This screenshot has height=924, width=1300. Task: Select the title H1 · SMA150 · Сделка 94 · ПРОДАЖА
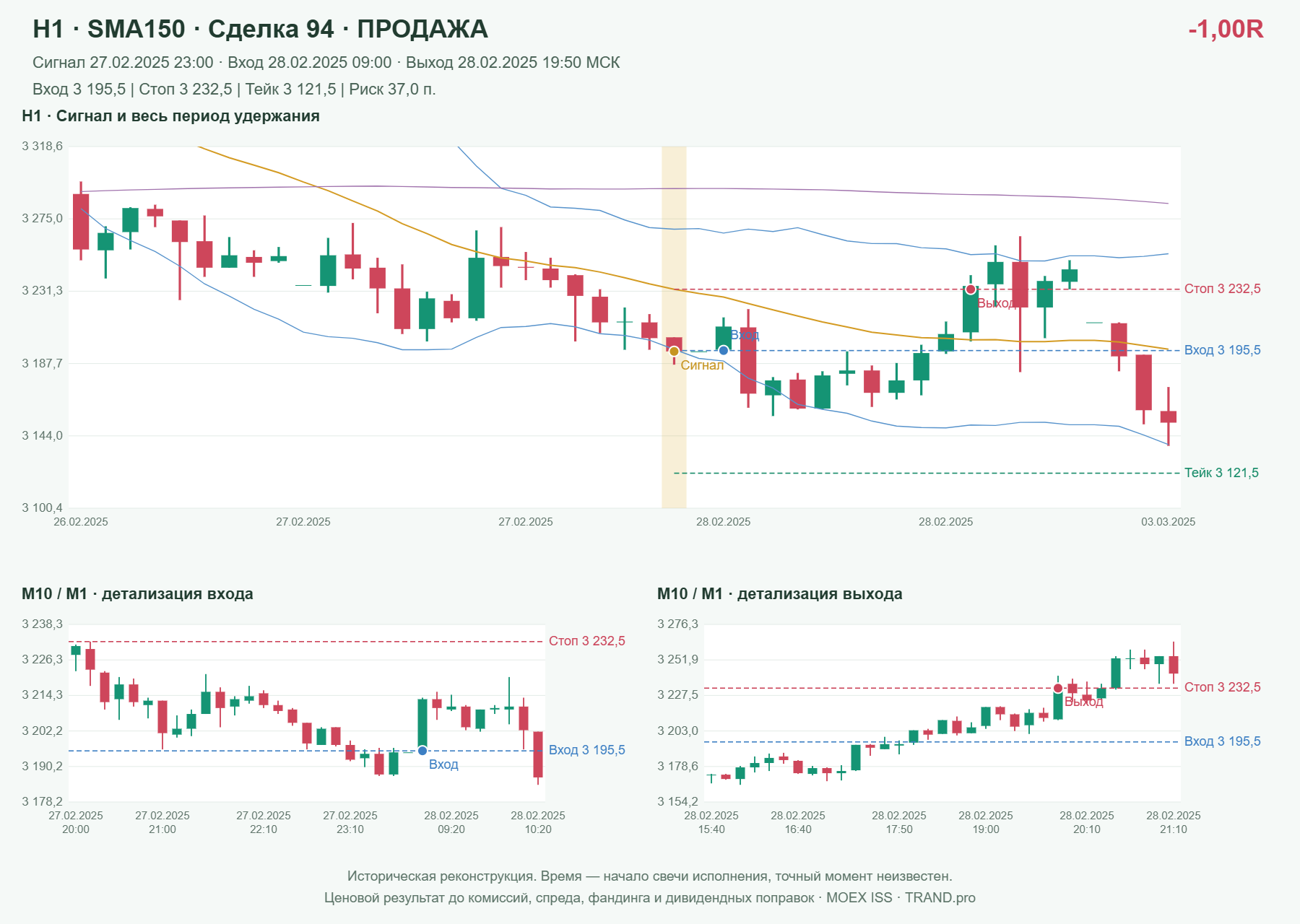tap(260, 30)
